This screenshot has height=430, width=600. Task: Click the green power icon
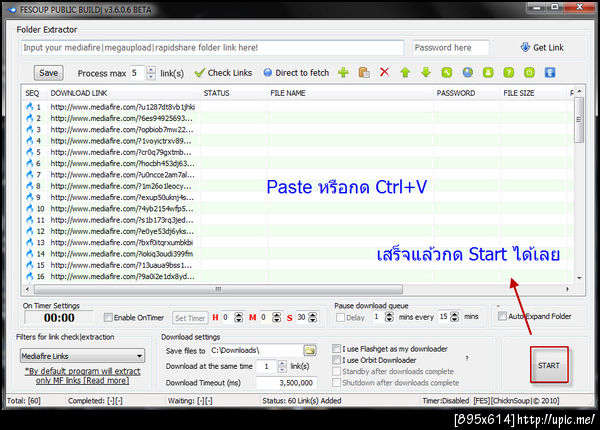529,72
